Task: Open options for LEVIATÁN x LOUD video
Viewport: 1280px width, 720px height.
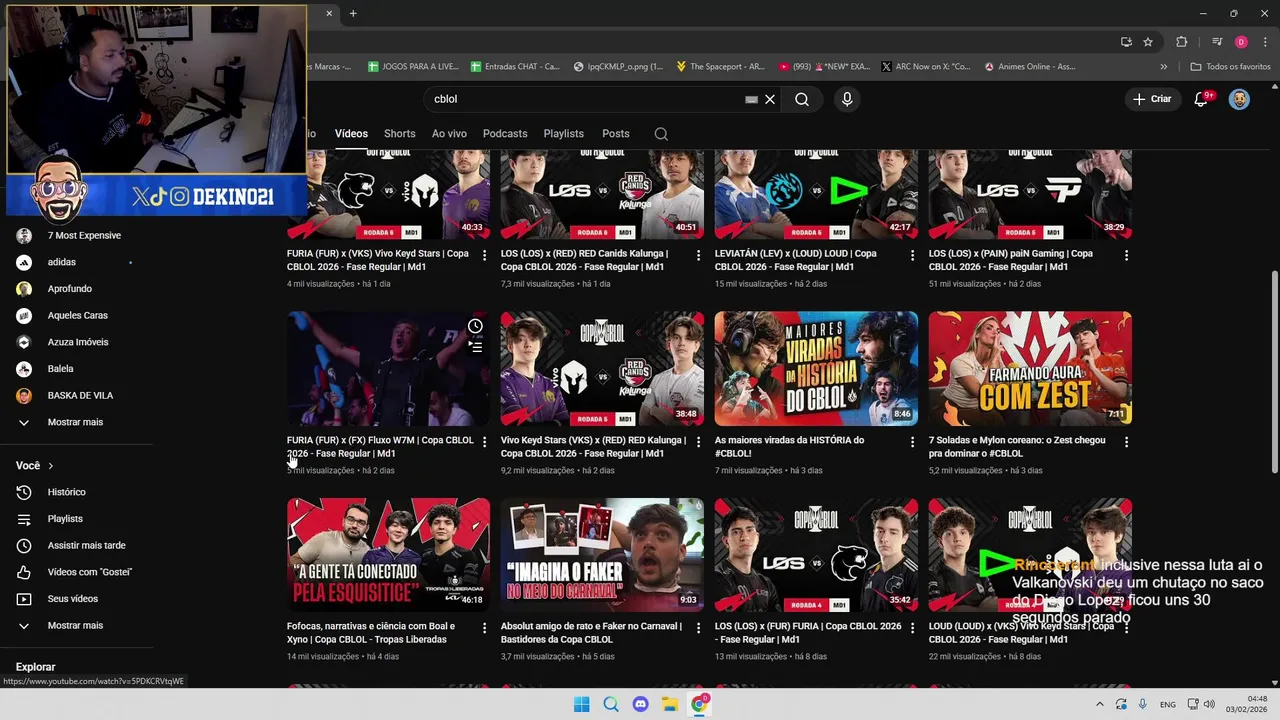Action: [912, 256]
